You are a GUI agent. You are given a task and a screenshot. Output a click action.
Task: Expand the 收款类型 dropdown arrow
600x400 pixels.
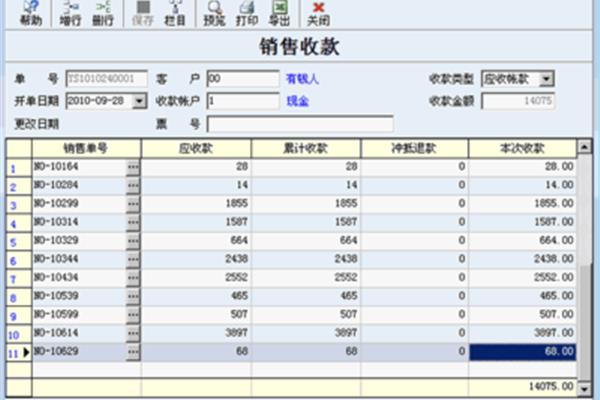(546, 79)
